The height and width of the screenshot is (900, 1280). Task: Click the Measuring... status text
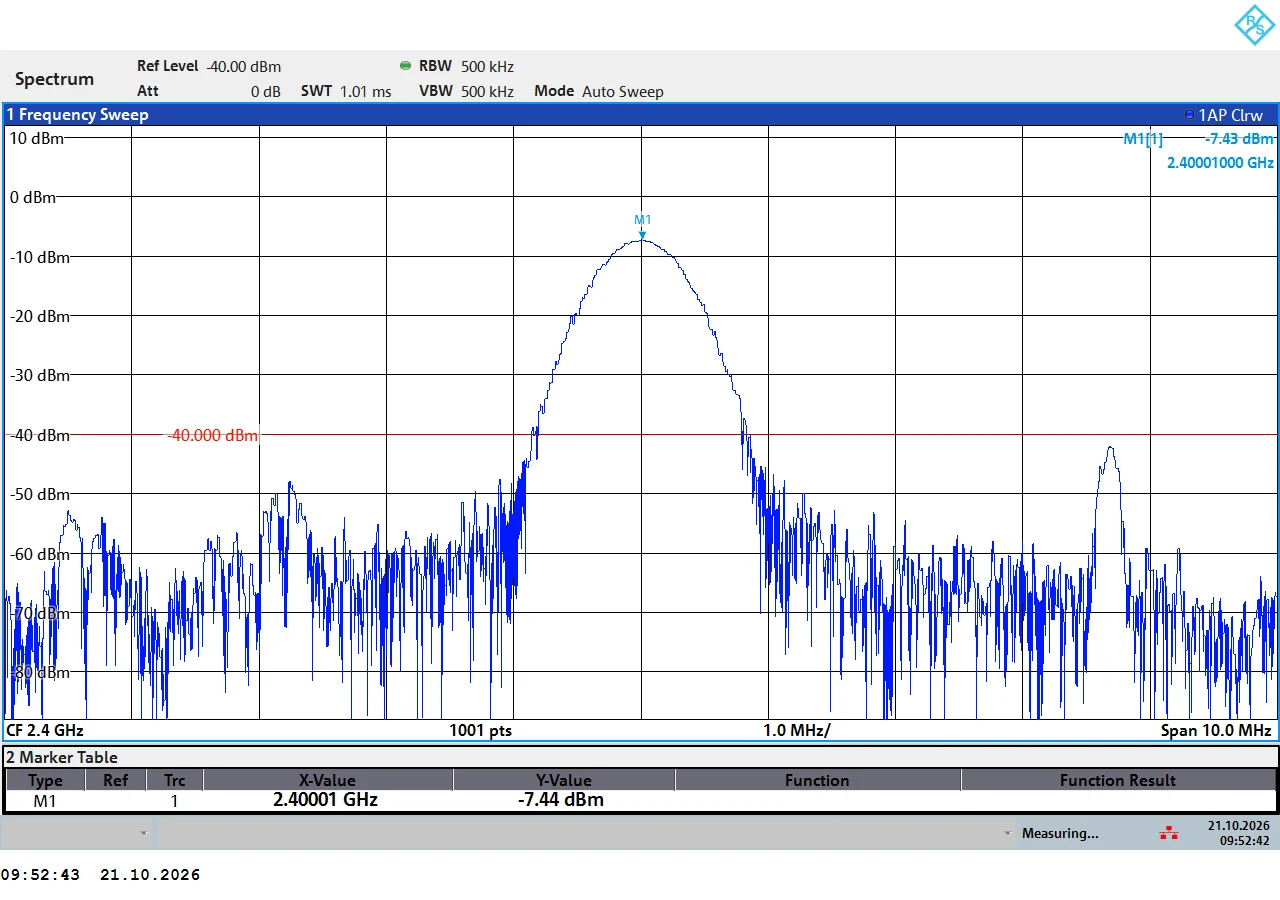point(1060,833)
